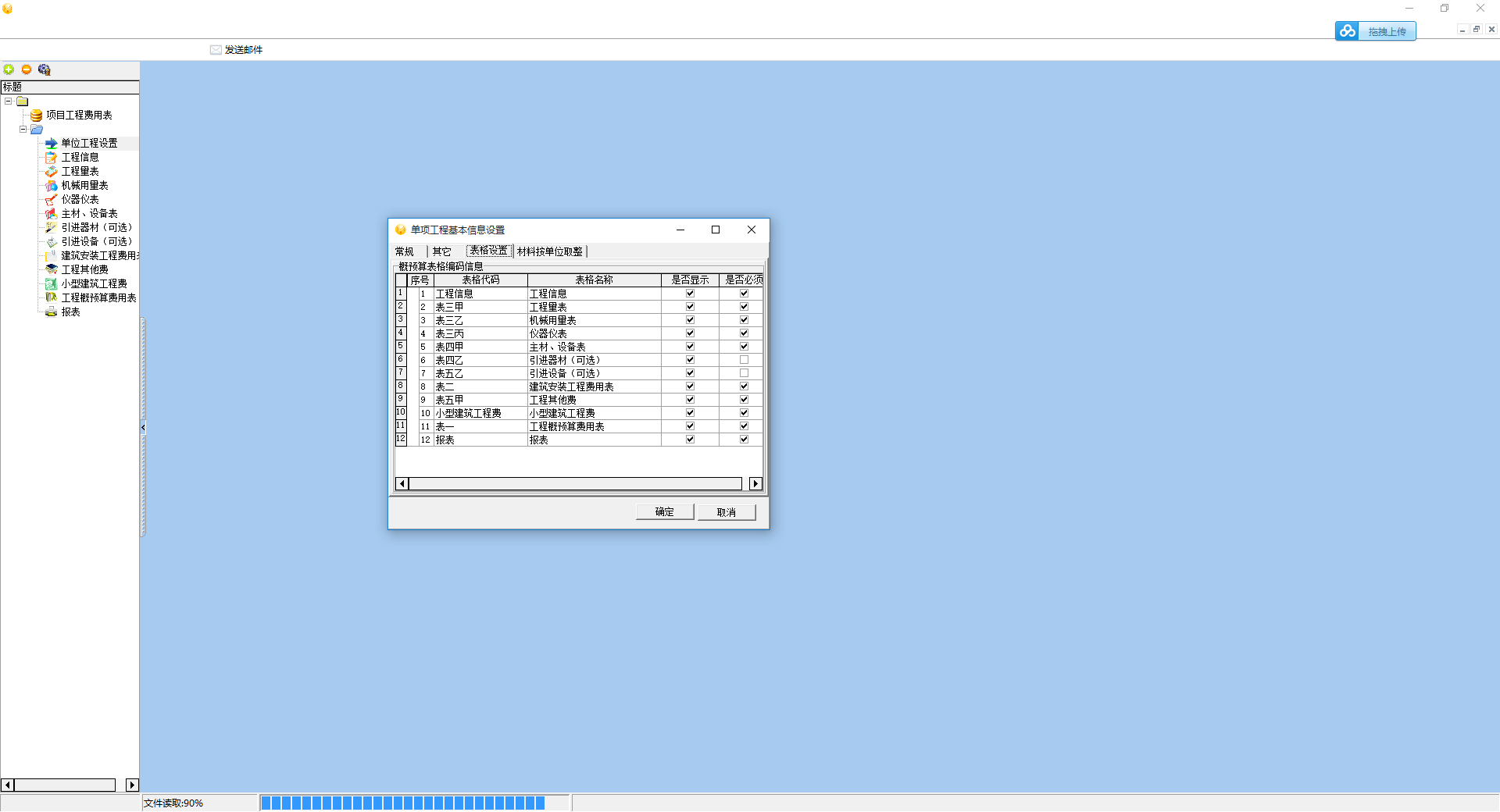Viewport: 1500px width, 812px height.
Task: Click the 拖拽上传 upload button
Action: click(1376, 31)
